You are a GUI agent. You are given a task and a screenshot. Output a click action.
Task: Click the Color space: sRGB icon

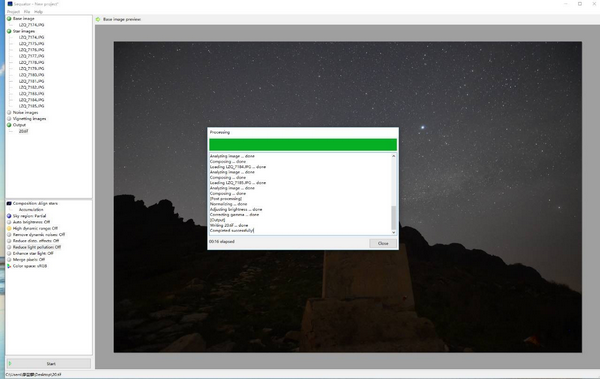pos(9,266)
